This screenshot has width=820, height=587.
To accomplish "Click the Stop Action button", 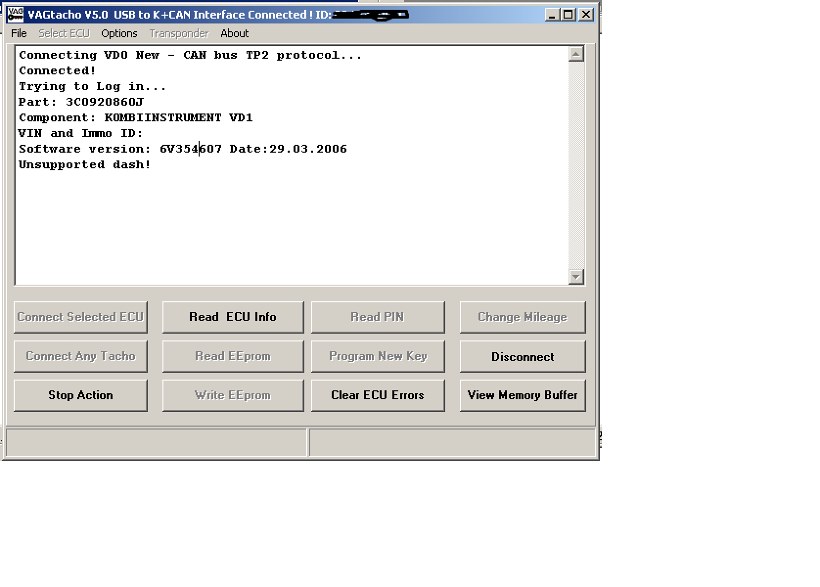I will coord(81,395).
